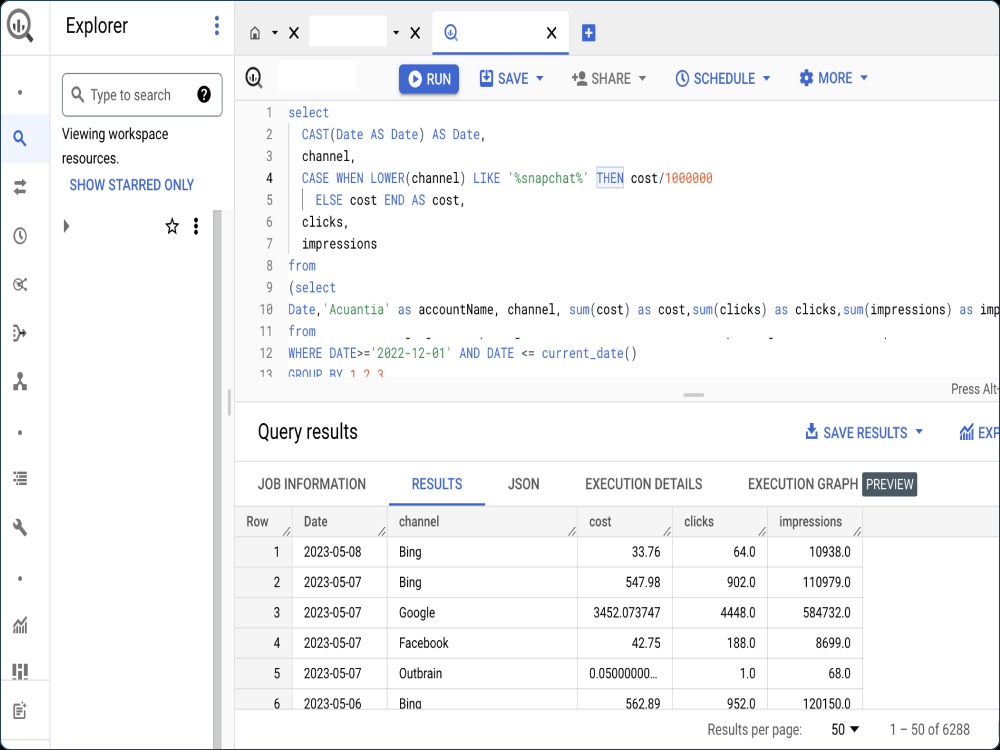Open Scheduled queries clock icon in sidebar
The image size is (1000, 750).
pos(20,236)
